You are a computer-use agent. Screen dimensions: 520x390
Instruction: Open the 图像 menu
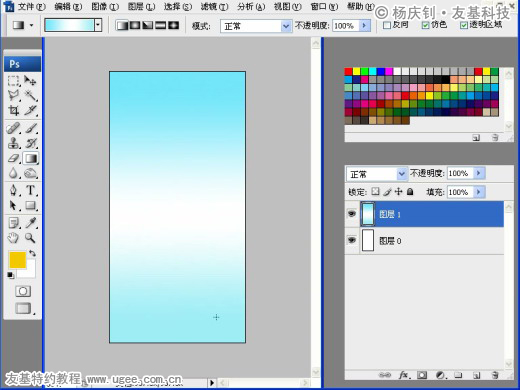coord(105,7)
